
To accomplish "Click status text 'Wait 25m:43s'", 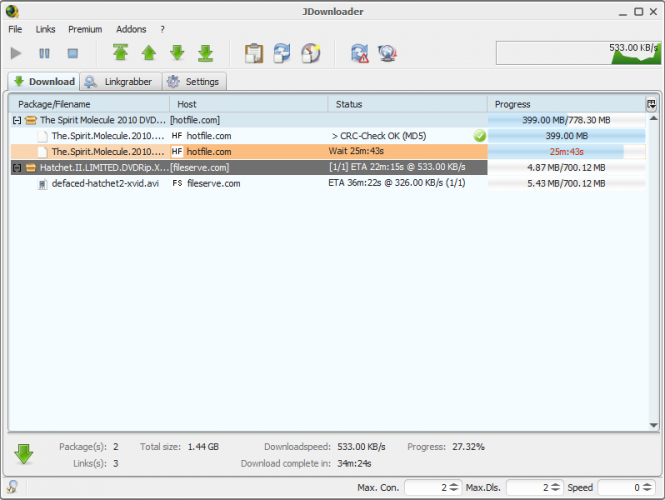I will (356, 151).
